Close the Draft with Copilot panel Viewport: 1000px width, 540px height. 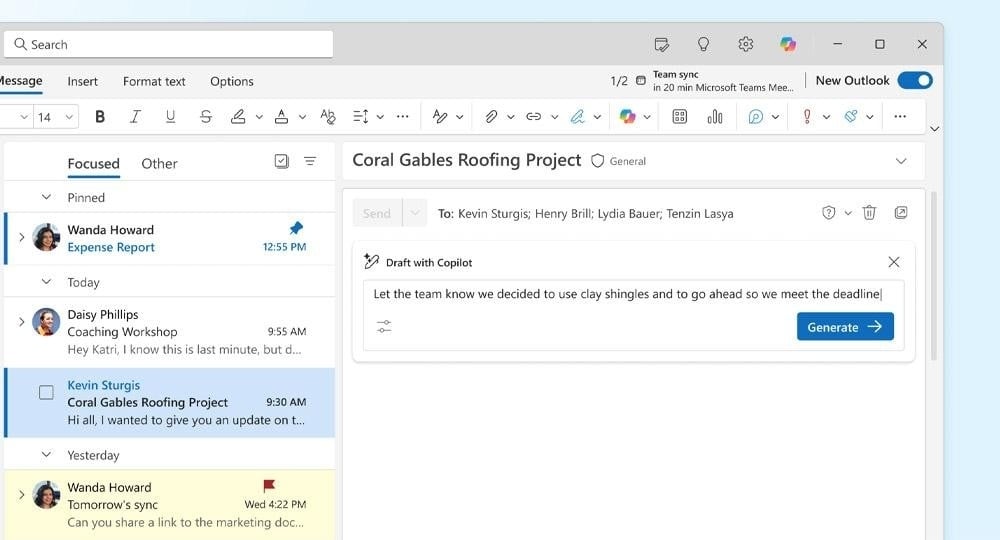[894, 262]
